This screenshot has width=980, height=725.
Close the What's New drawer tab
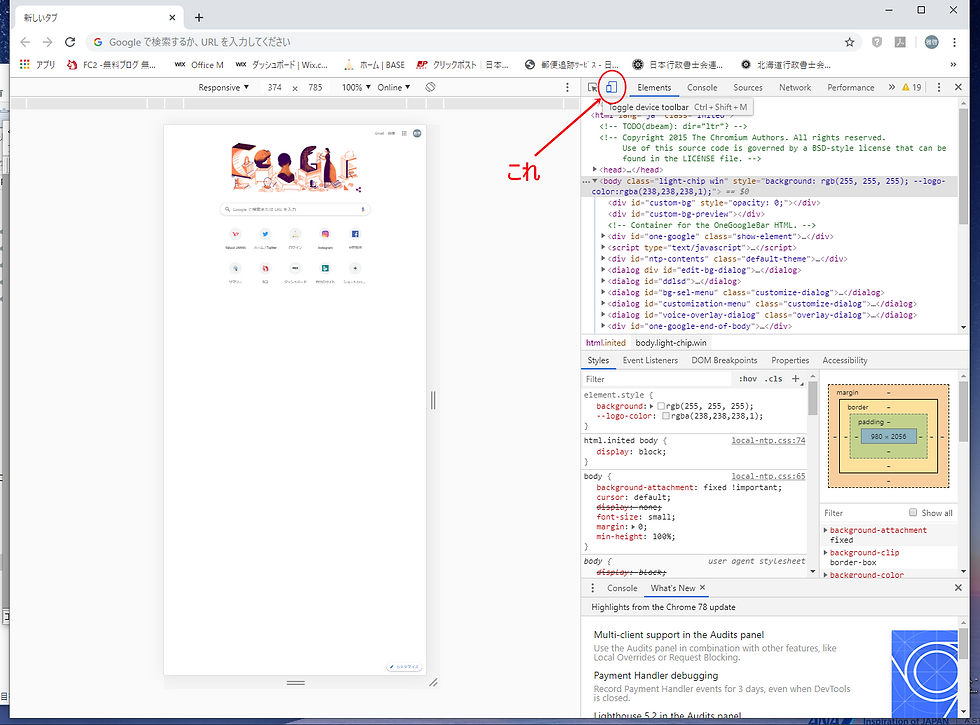702,588
